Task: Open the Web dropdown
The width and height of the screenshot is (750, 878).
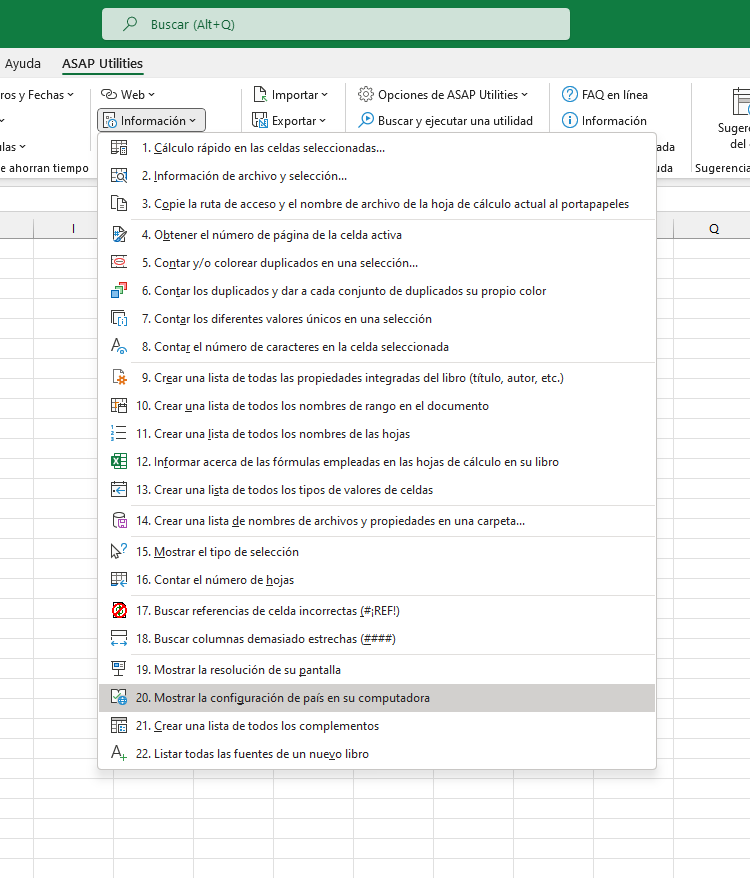Action: click(x=128, y=95)
